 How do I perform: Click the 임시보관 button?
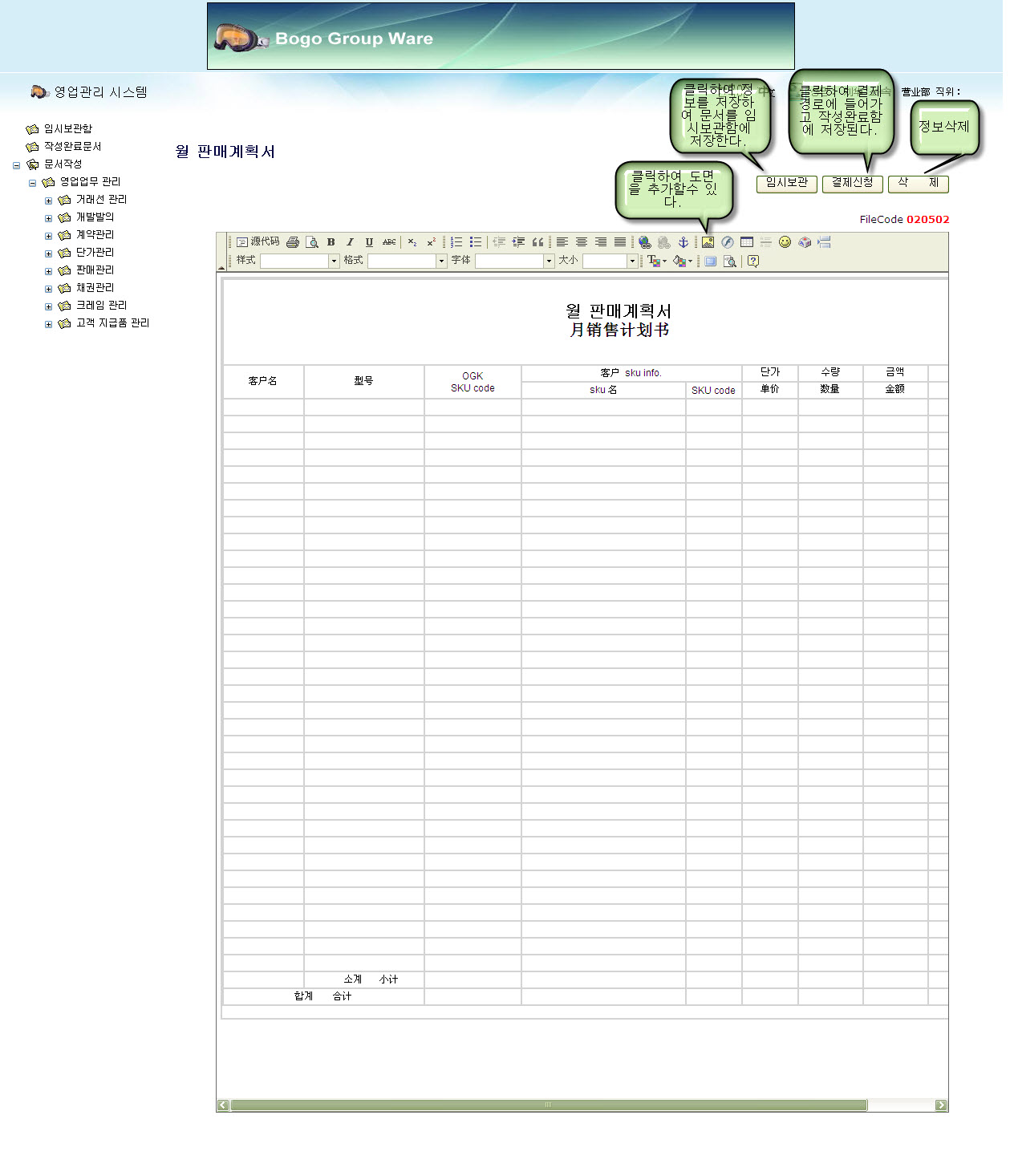point(786,184)
